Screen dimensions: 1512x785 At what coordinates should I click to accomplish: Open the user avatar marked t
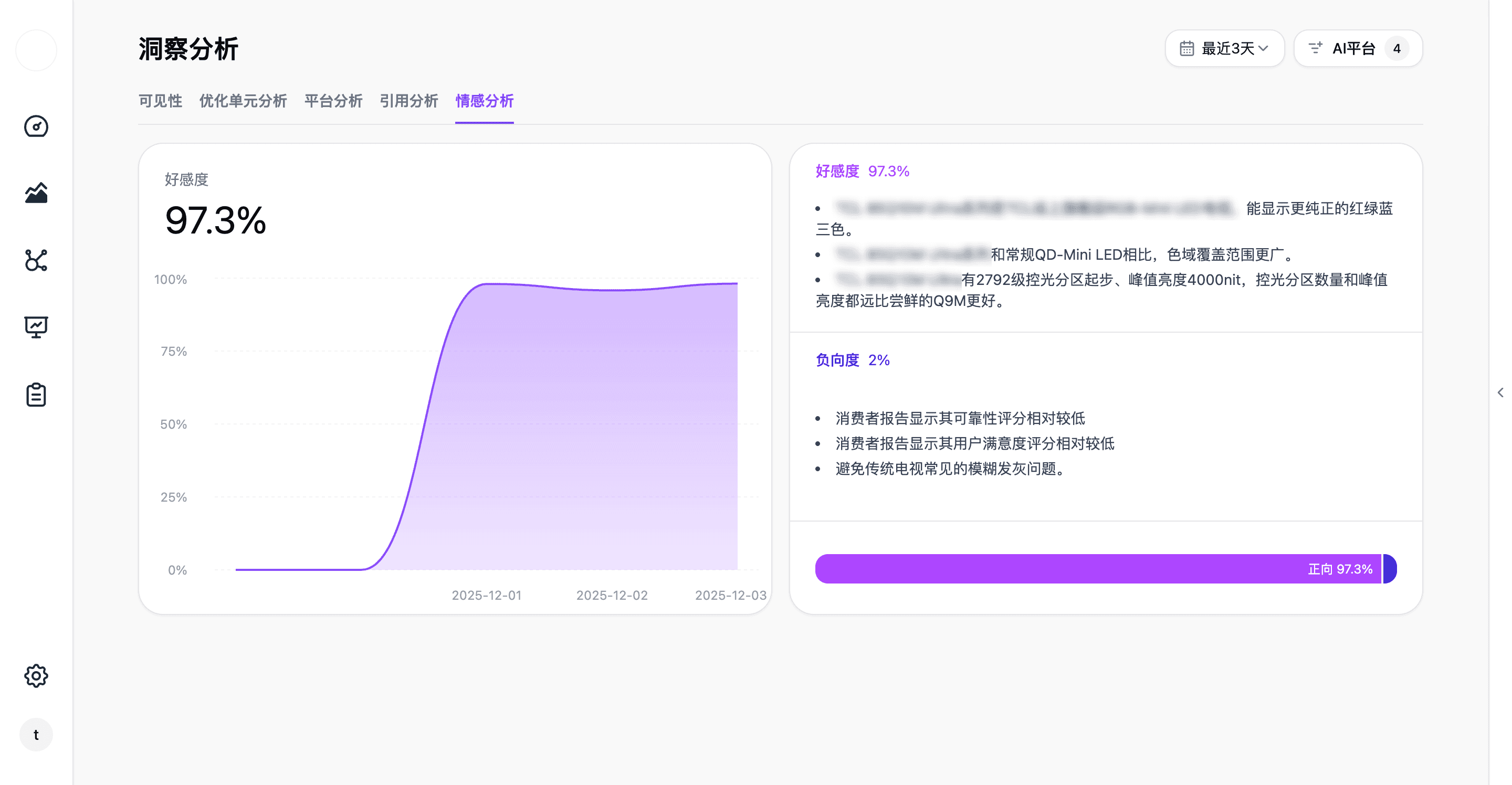coord(36,734)
